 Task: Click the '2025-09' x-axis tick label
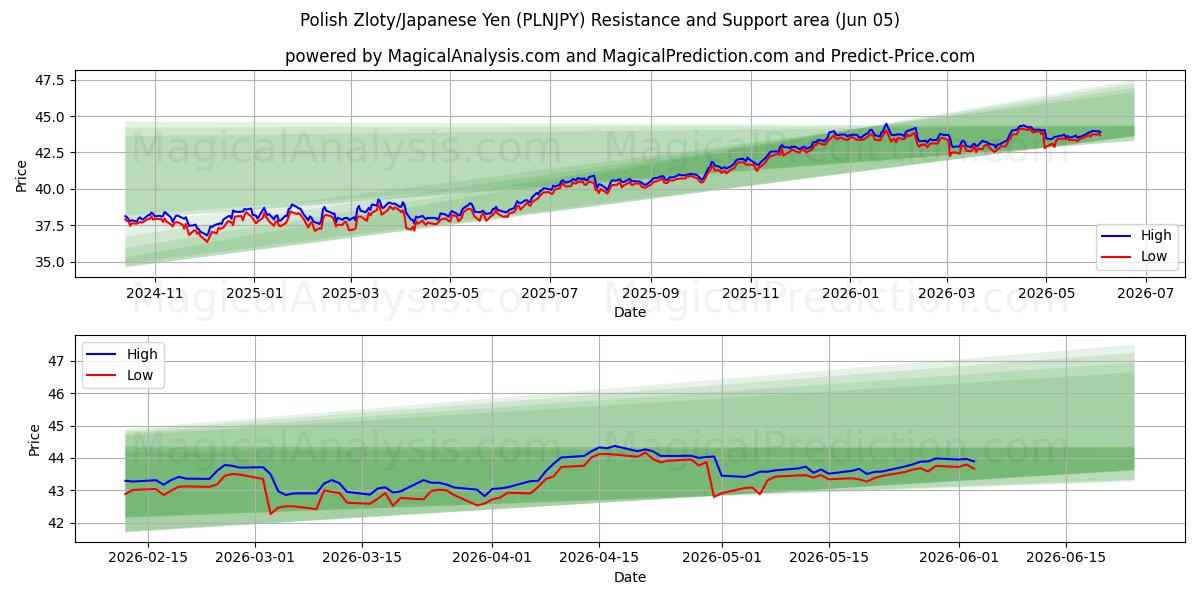coord(651,292)
